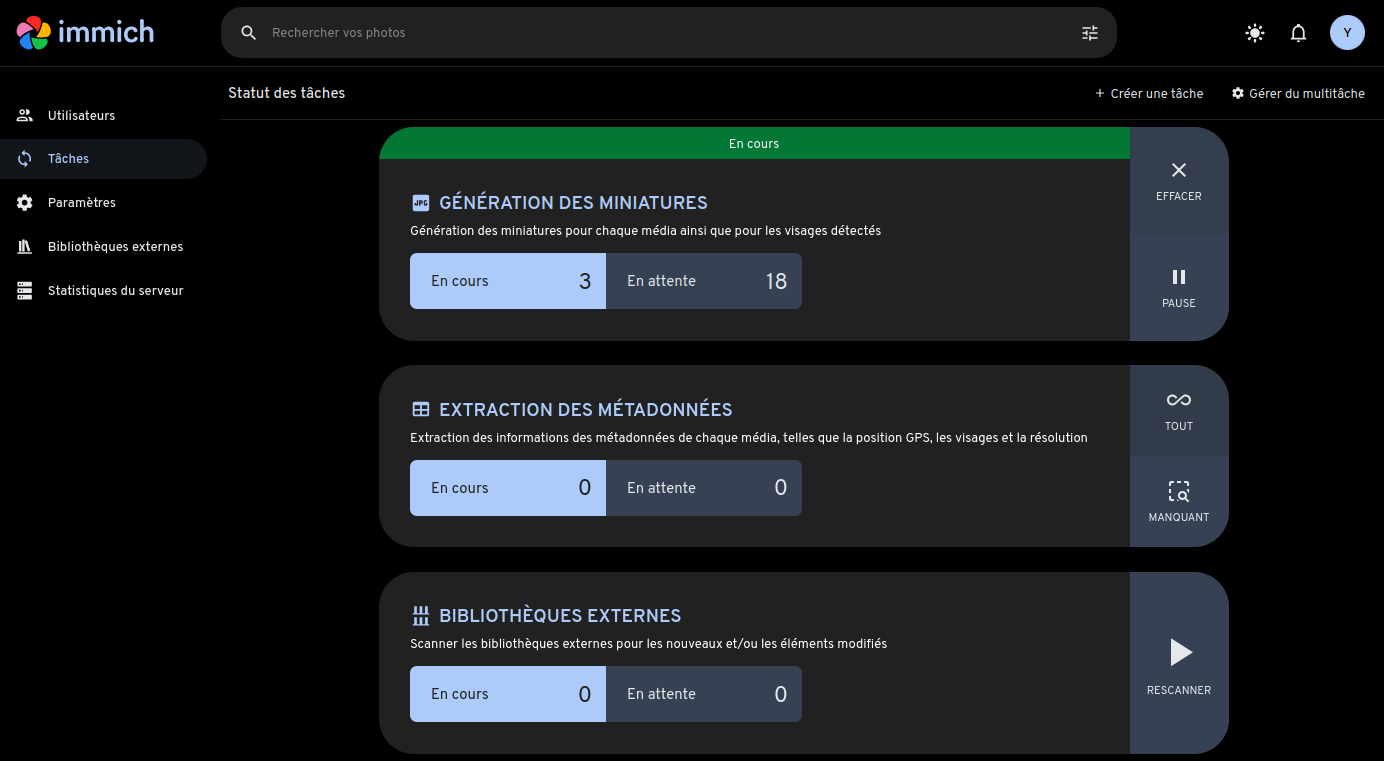Click the green En cours status bar

pos(754,144)
